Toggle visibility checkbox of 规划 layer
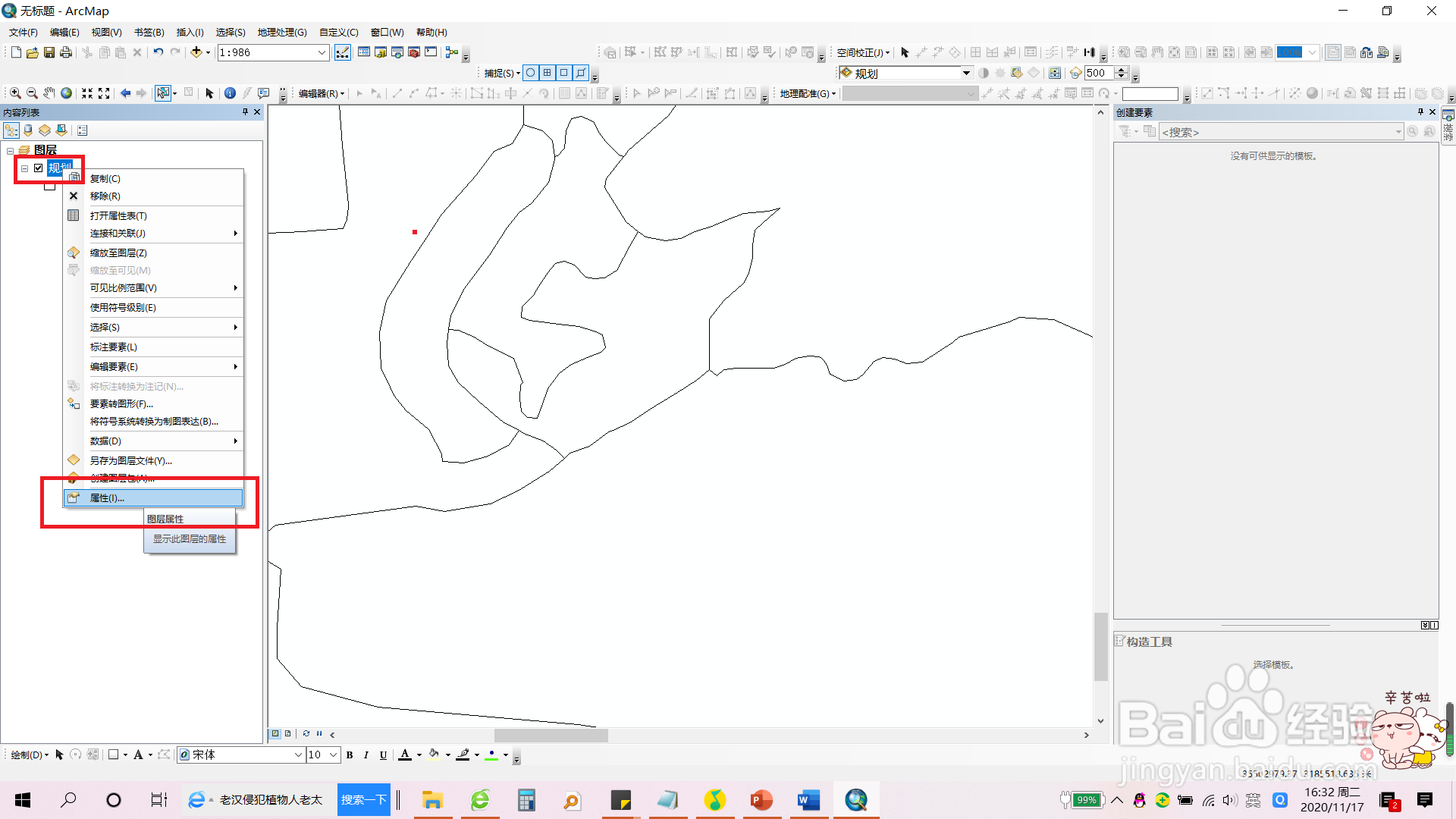This screenshot has height=819, width=1456. tap(39, 168)
